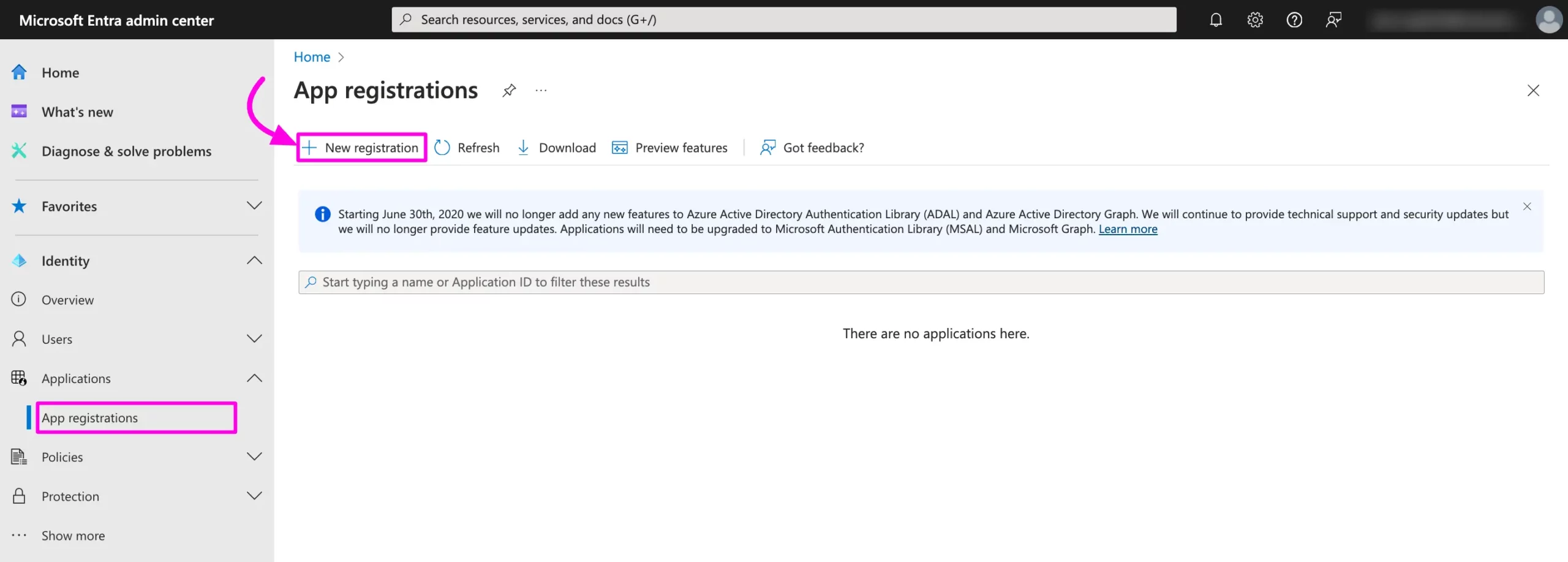Click the Identity label in sidebar
Image resolution: width=1568 pixels, height=562 pixels.
[66, 261]
